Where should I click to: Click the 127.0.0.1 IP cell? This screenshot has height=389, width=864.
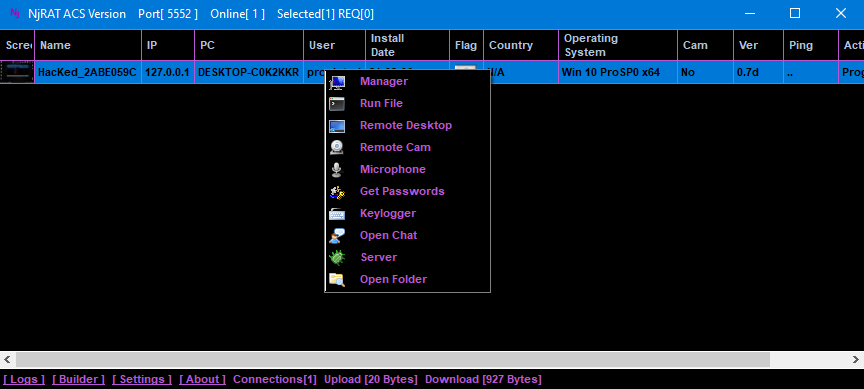pos(168,72)
